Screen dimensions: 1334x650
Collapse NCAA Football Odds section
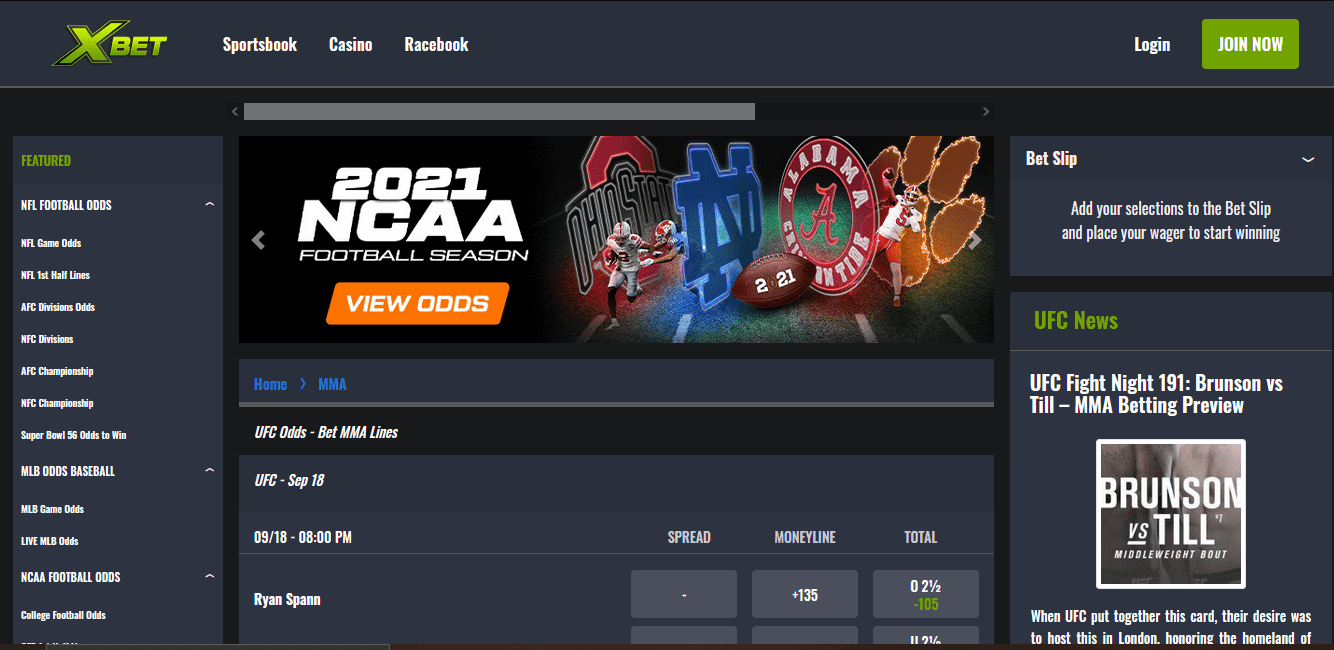click(209, 577)
